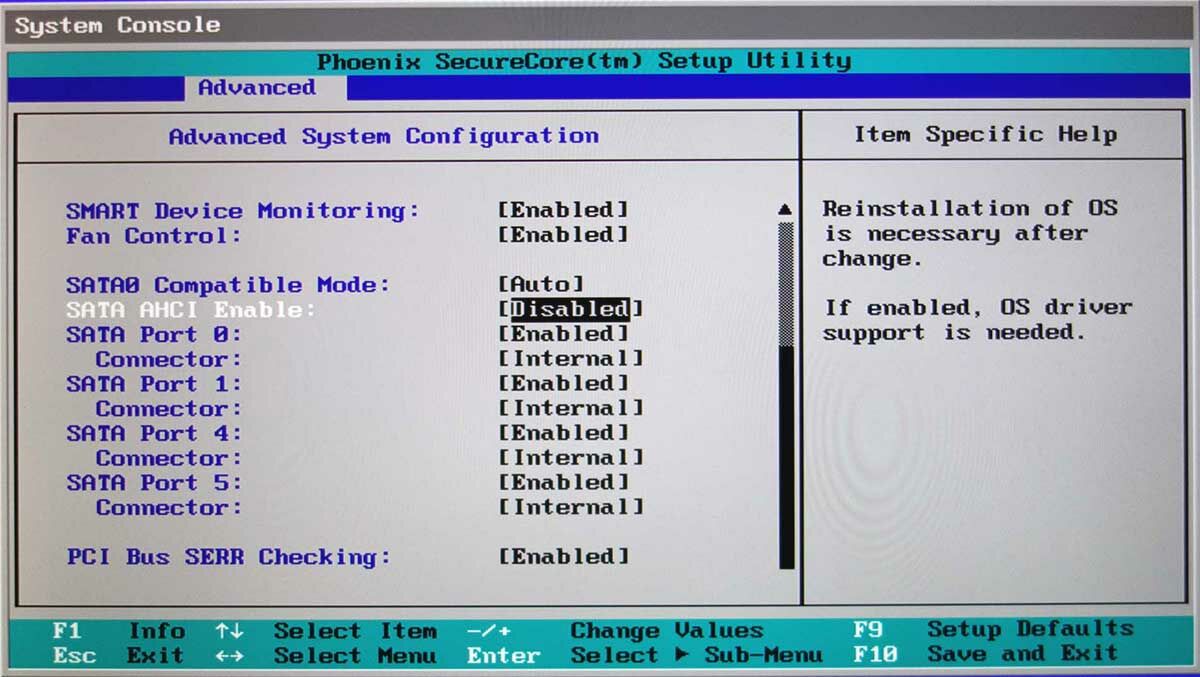Click the SATA Port 0 label
Image resolution: width=1200 pixels, height=677 pixels.
(x=154, y=334)
